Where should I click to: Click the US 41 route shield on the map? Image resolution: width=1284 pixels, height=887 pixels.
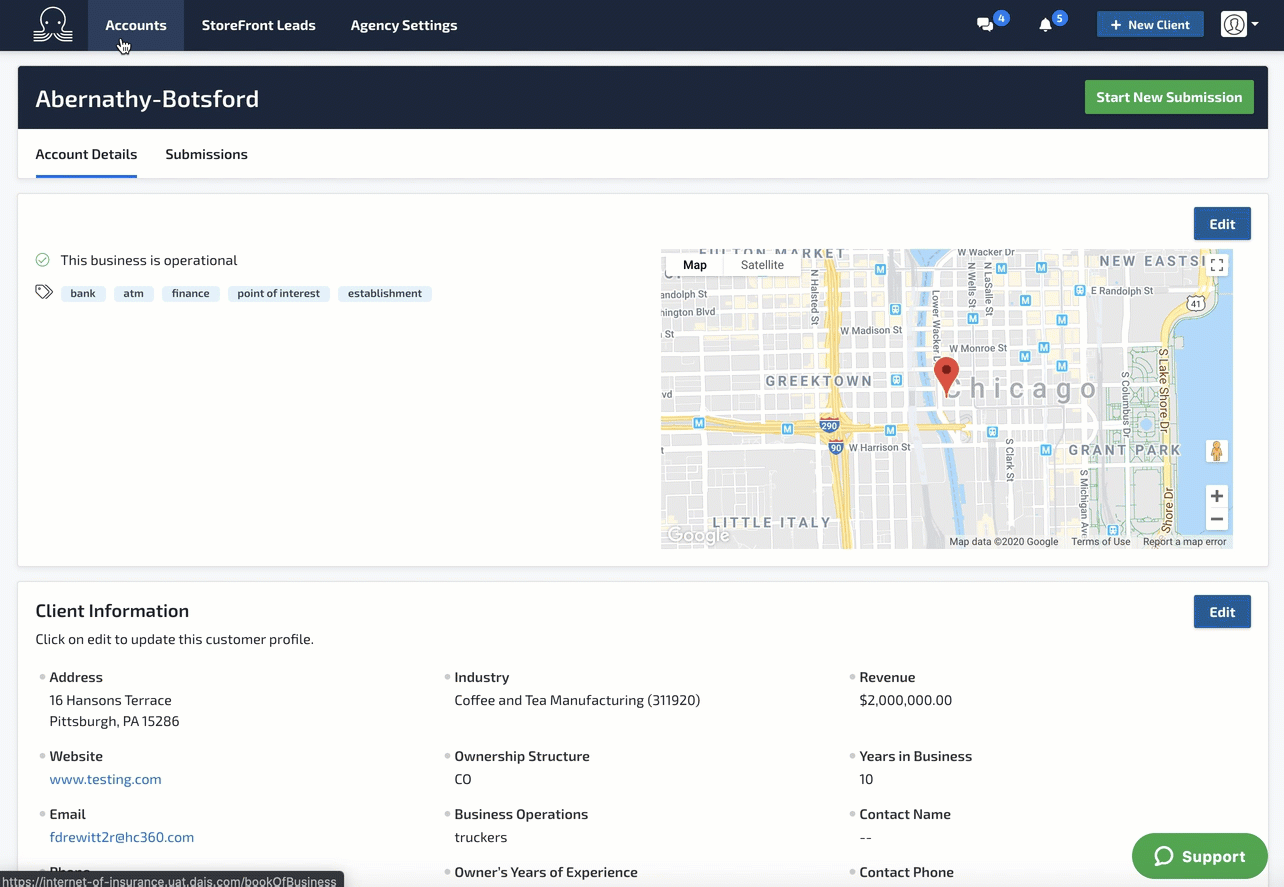pyautogui.click(x=1195, y=302)
